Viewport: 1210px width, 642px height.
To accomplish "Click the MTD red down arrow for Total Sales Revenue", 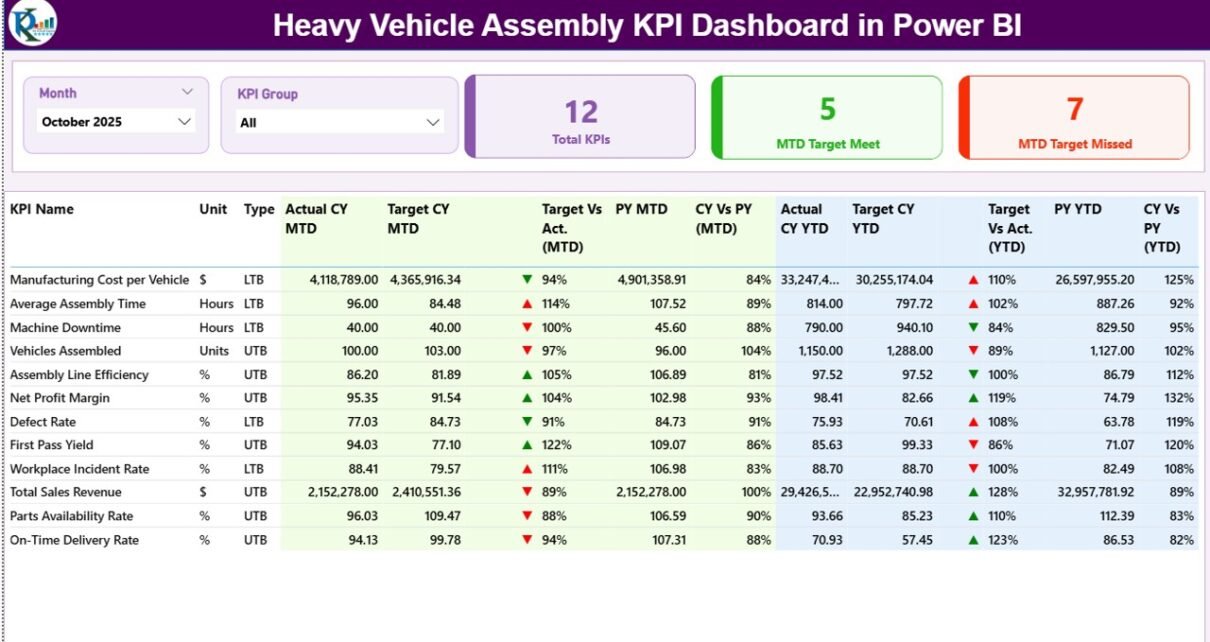I will pyautogui.click(x=527, y=492).
